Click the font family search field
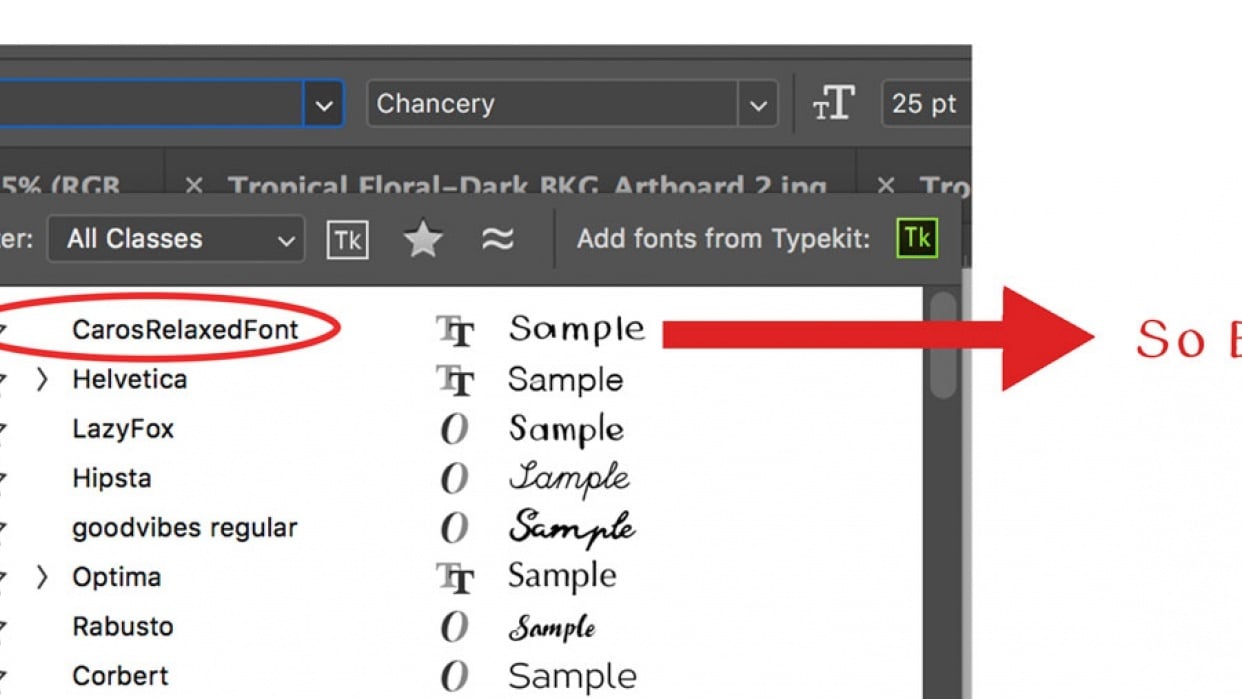The height and width of the screenshot is (699, 1242). (151, 104)
